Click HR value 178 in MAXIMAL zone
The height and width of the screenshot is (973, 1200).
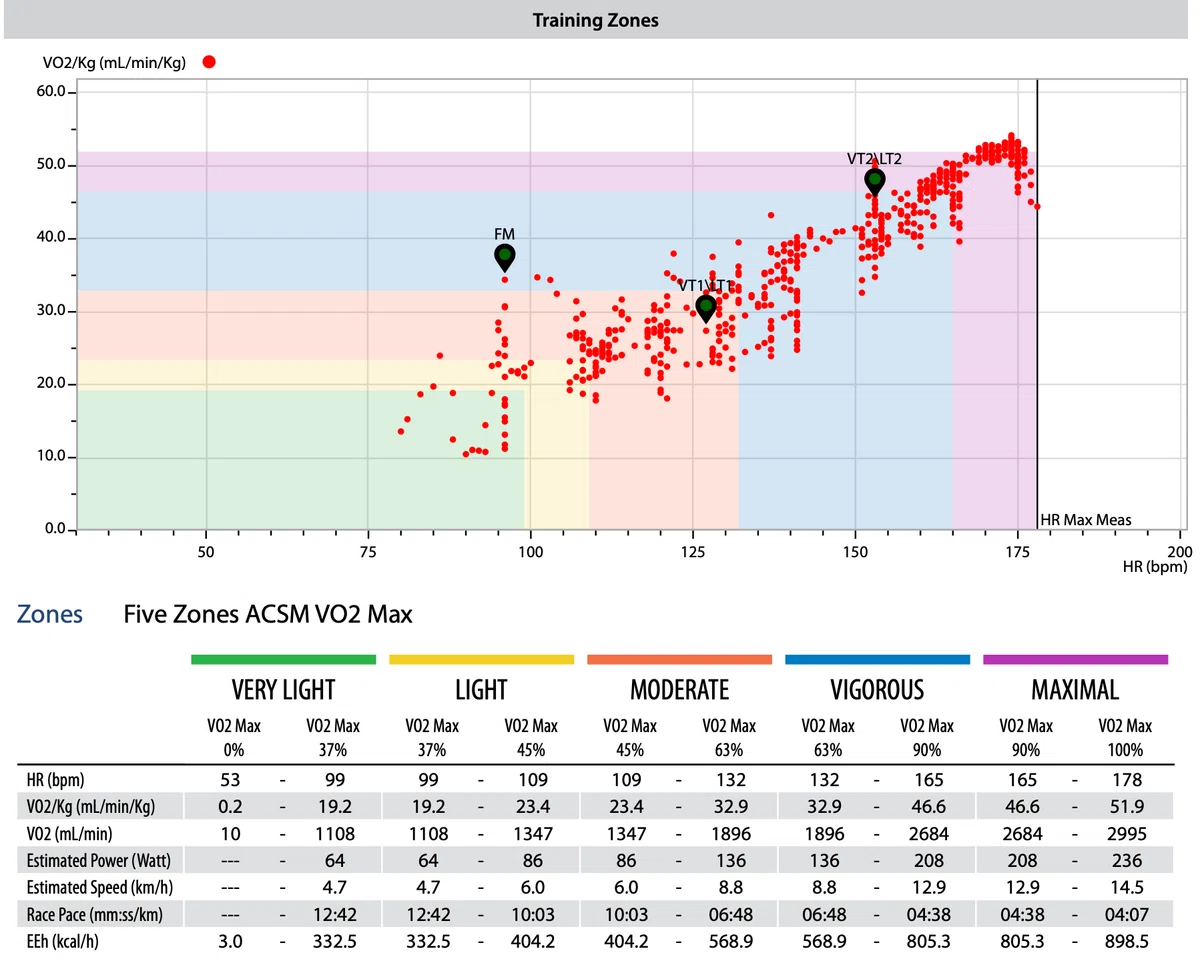pos(1126,781)
